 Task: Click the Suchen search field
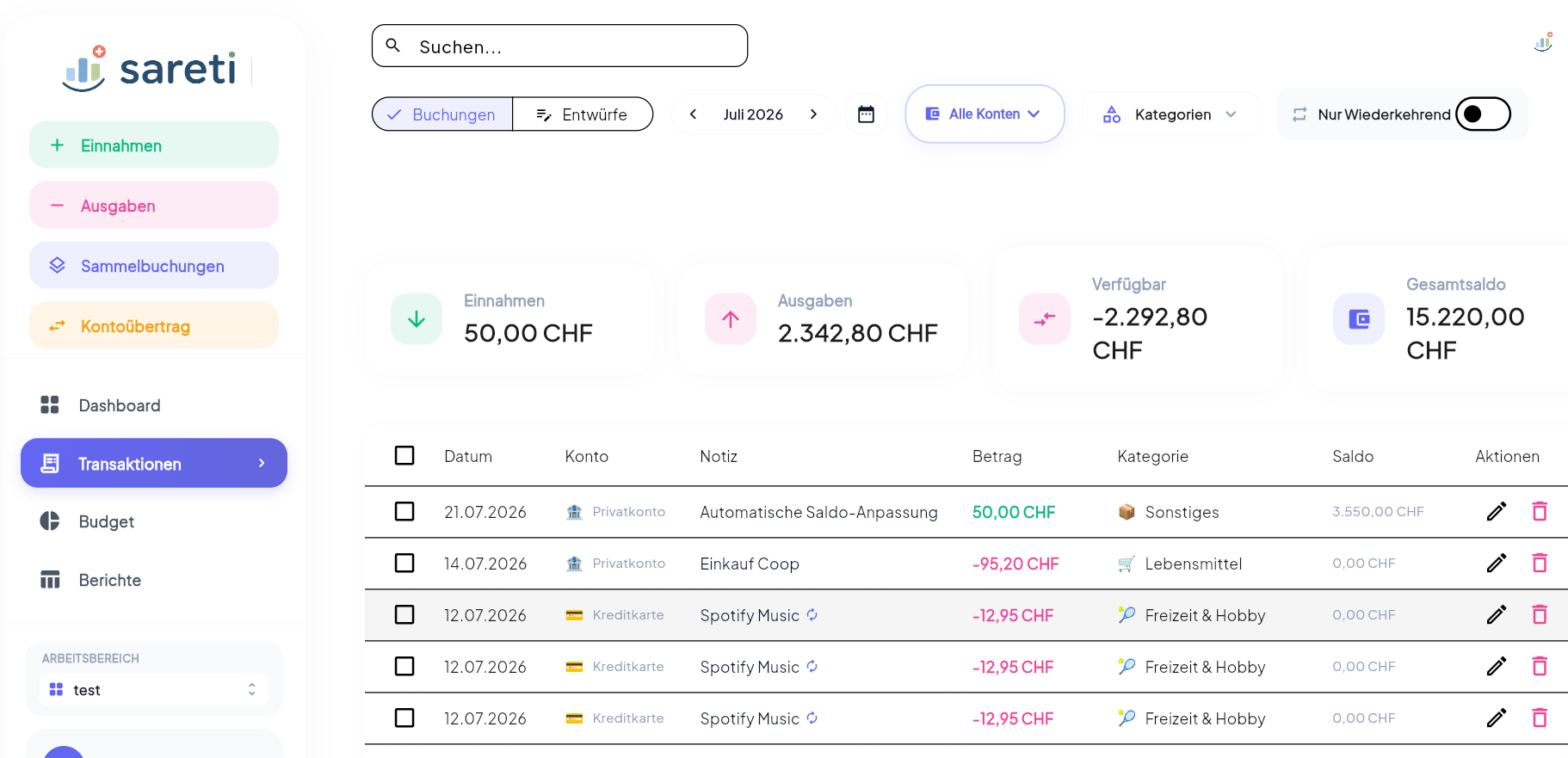[559, 46]
